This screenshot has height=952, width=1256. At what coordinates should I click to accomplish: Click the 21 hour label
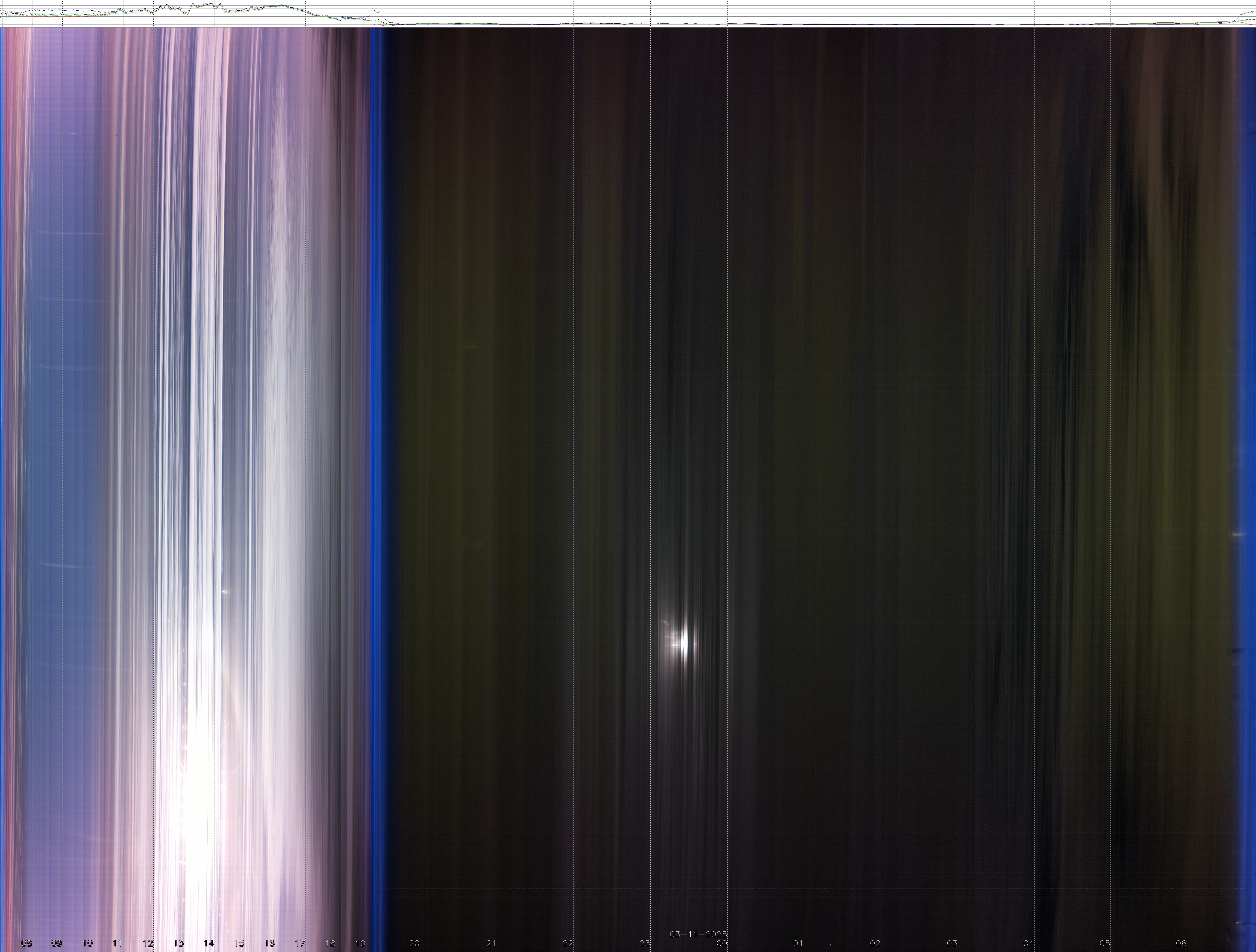point(491,944)
